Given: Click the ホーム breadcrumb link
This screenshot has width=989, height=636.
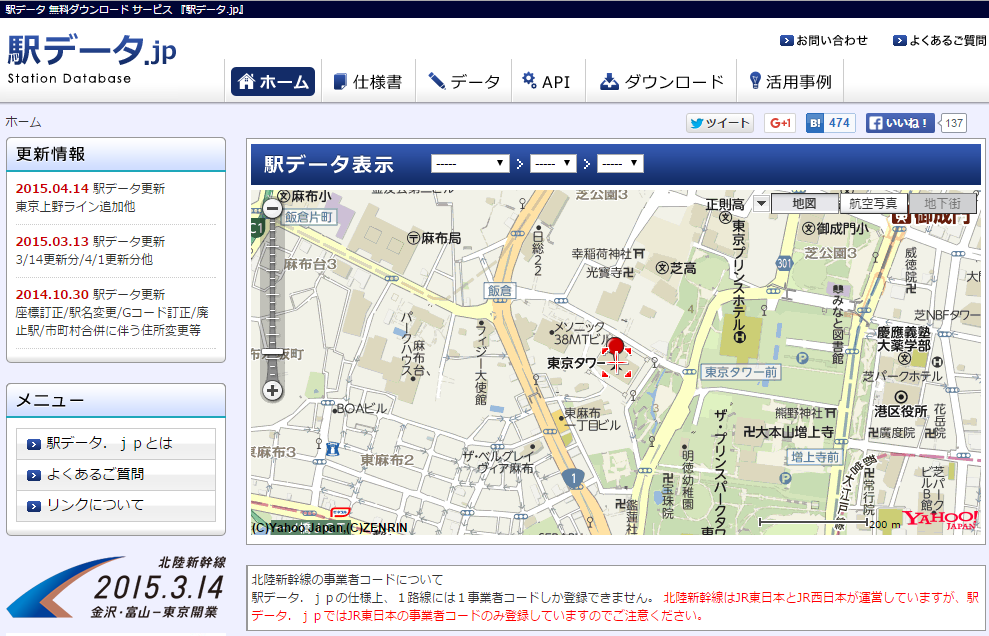Looking at the screenshot, I should pos(23,122).
